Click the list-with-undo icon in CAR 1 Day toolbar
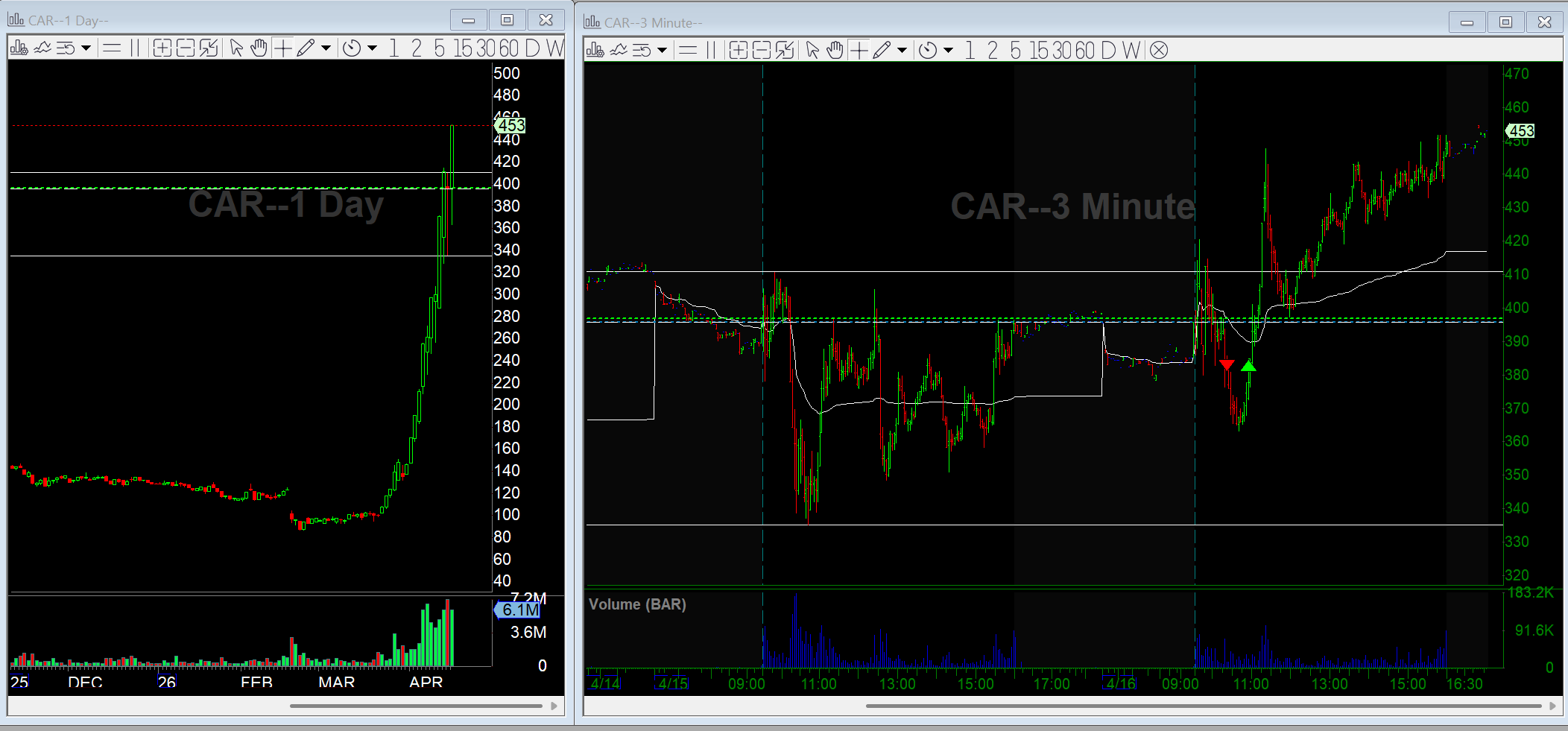This screenshot has width=1568, height=731. click(66, 48)
